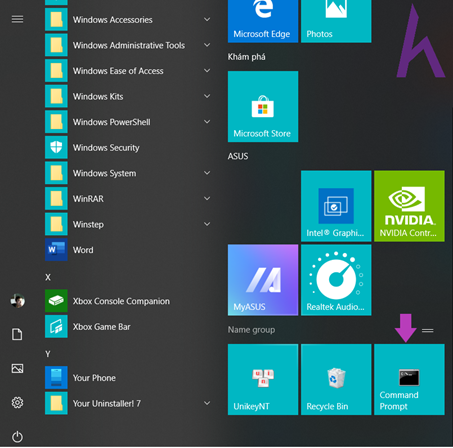Open NVIDIA Control Panel tile
The image size is (453, 448).
409,206
